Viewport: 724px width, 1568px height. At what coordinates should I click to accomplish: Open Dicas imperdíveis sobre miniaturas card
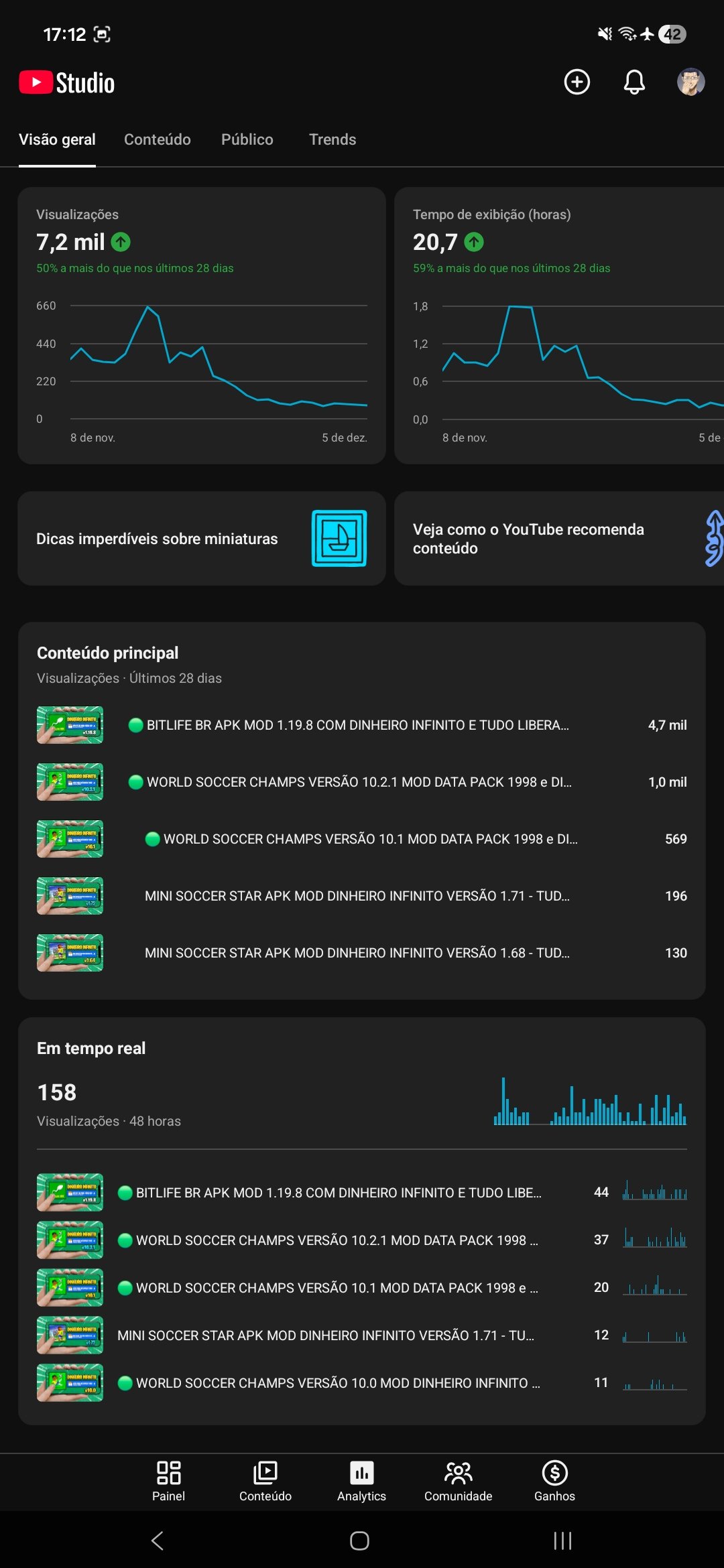(202, 539)
